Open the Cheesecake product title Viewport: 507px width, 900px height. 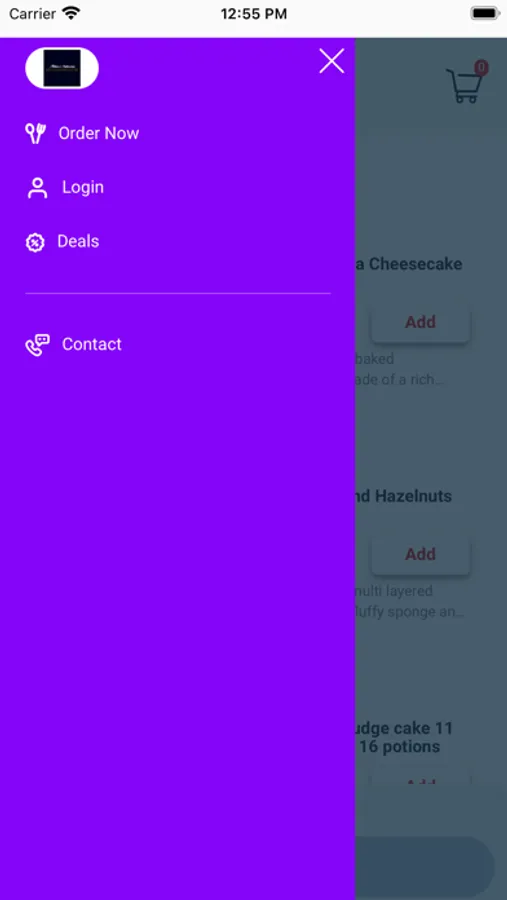pos(409,264)
